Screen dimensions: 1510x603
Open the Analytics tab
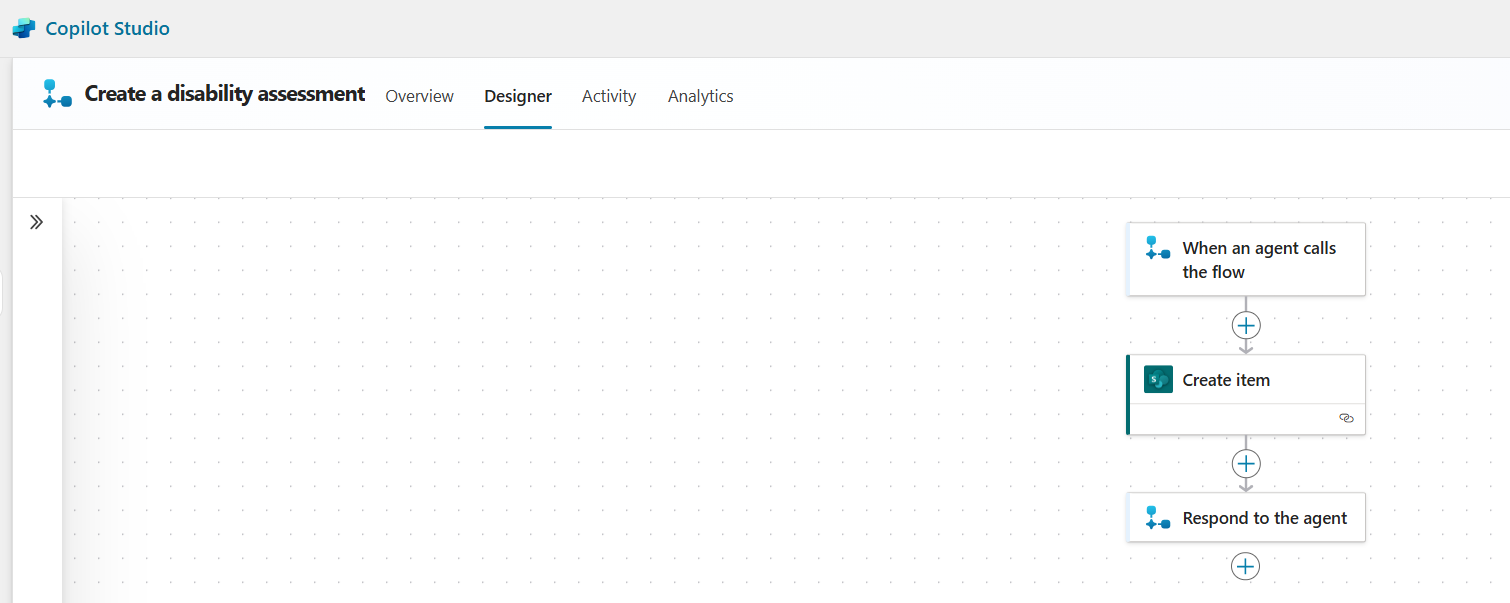pyautogui.click(x=700, y=96)
